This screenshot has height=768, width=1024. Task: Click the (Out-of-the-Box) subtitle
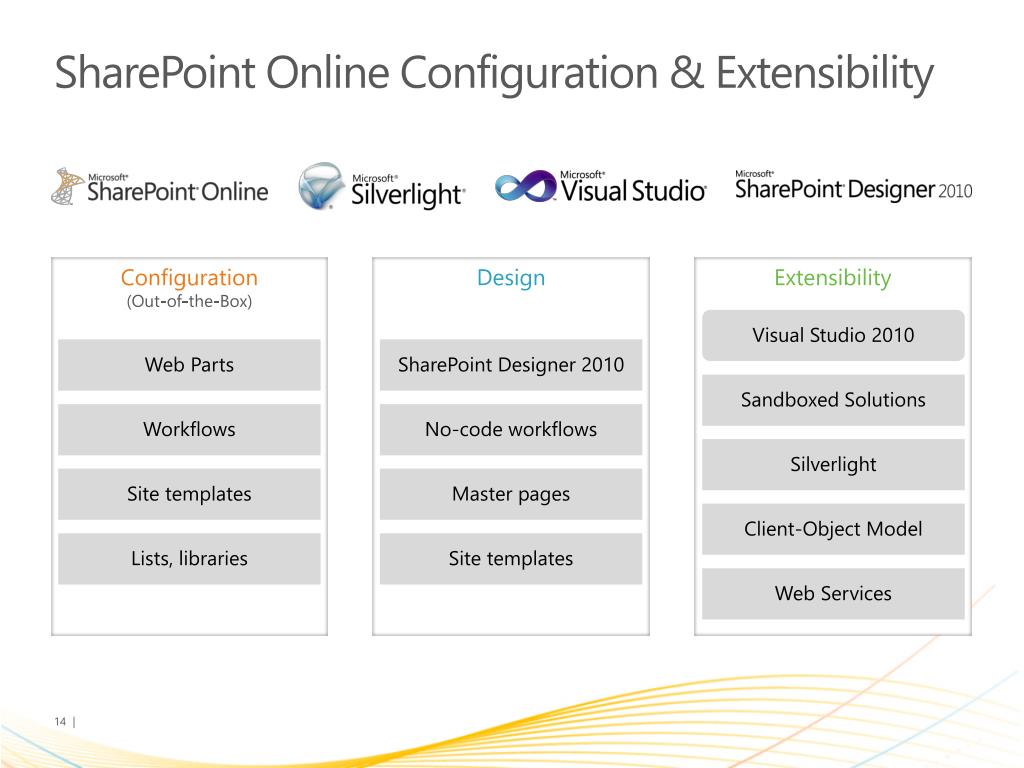click(189, 302)
